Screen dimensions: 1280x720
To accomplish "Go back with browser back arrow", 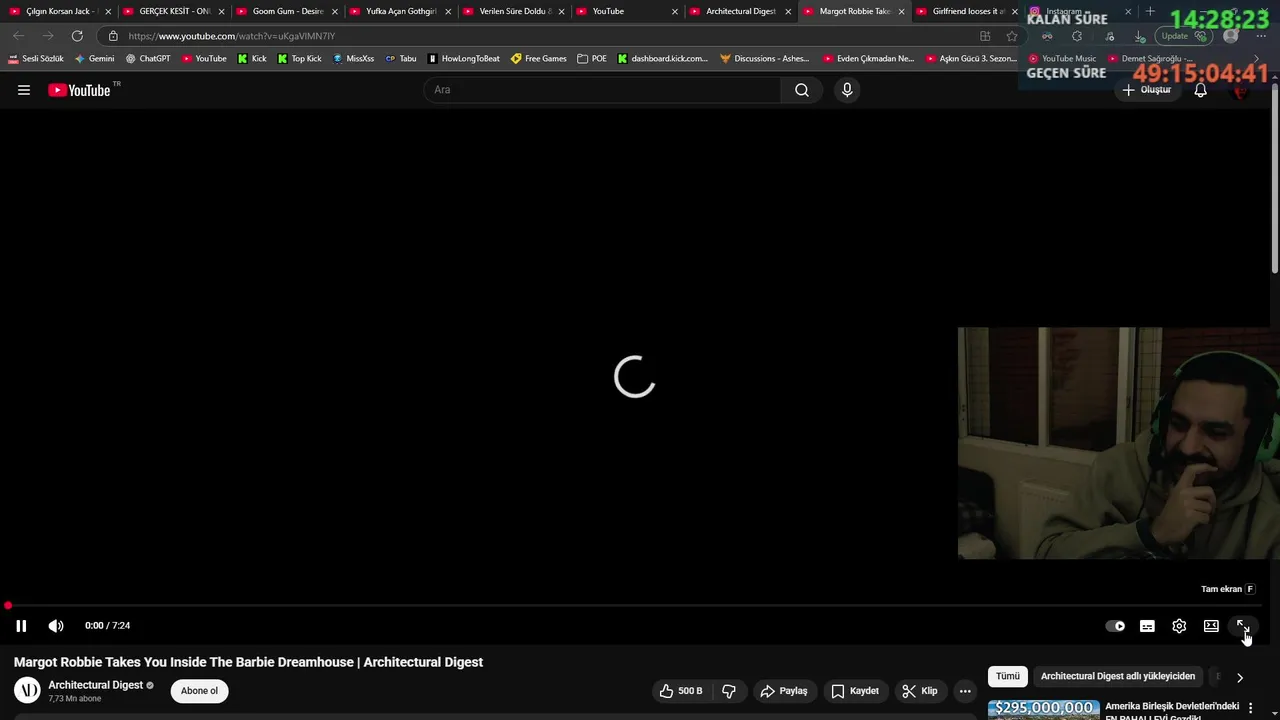I will (x=19, y=36).
